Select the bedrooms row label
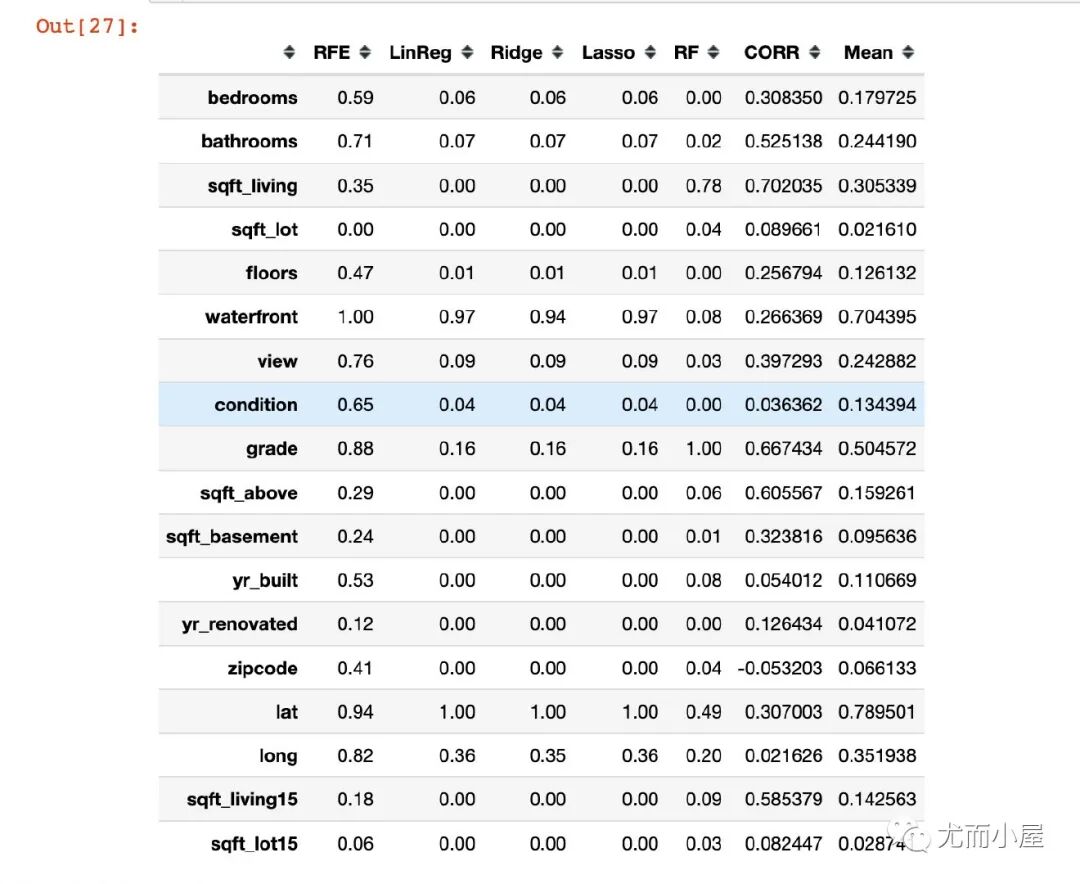The image size is (1080, 884). click(253, 97)
